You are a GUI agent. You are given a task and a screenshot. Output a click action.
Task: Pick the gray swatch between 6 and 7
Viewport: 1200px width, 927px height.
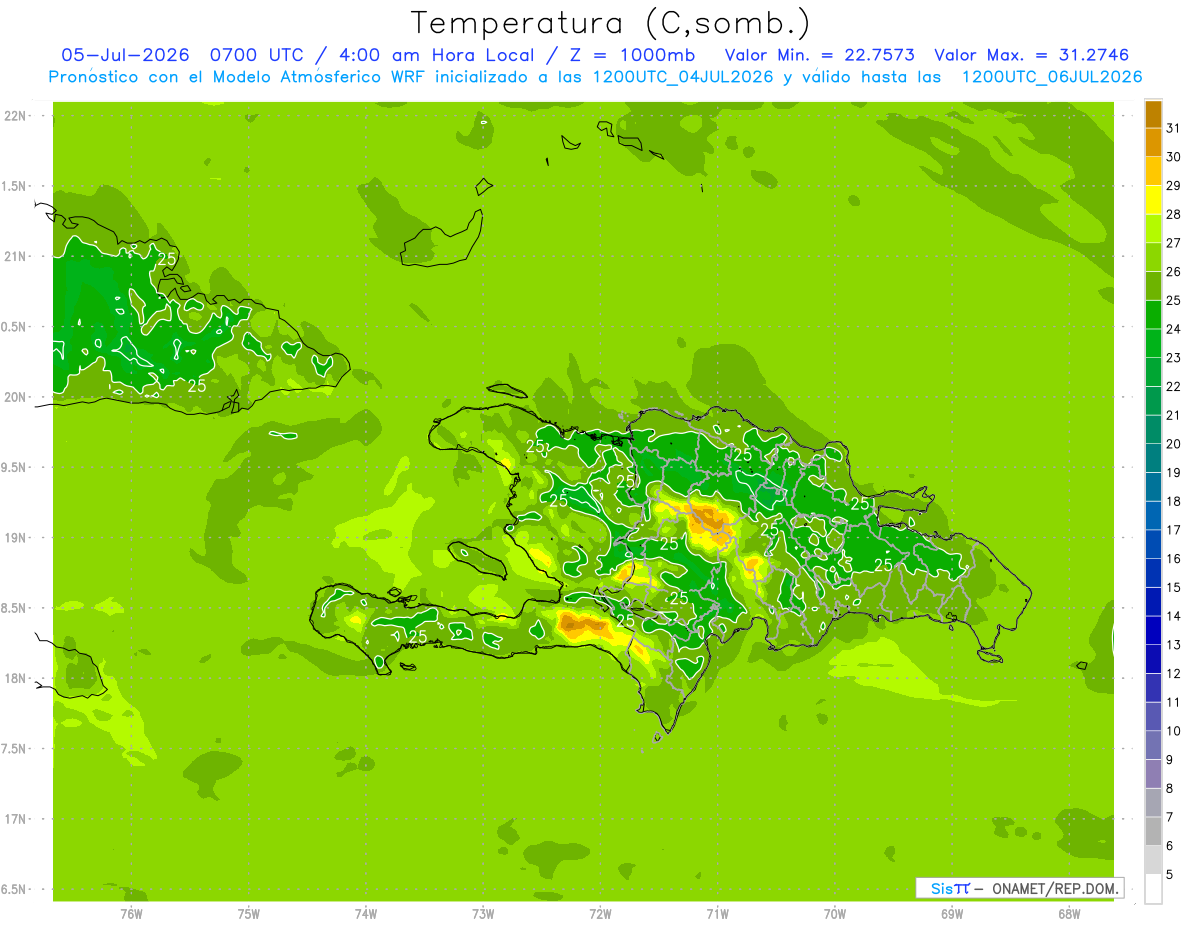pos(1153,831)
